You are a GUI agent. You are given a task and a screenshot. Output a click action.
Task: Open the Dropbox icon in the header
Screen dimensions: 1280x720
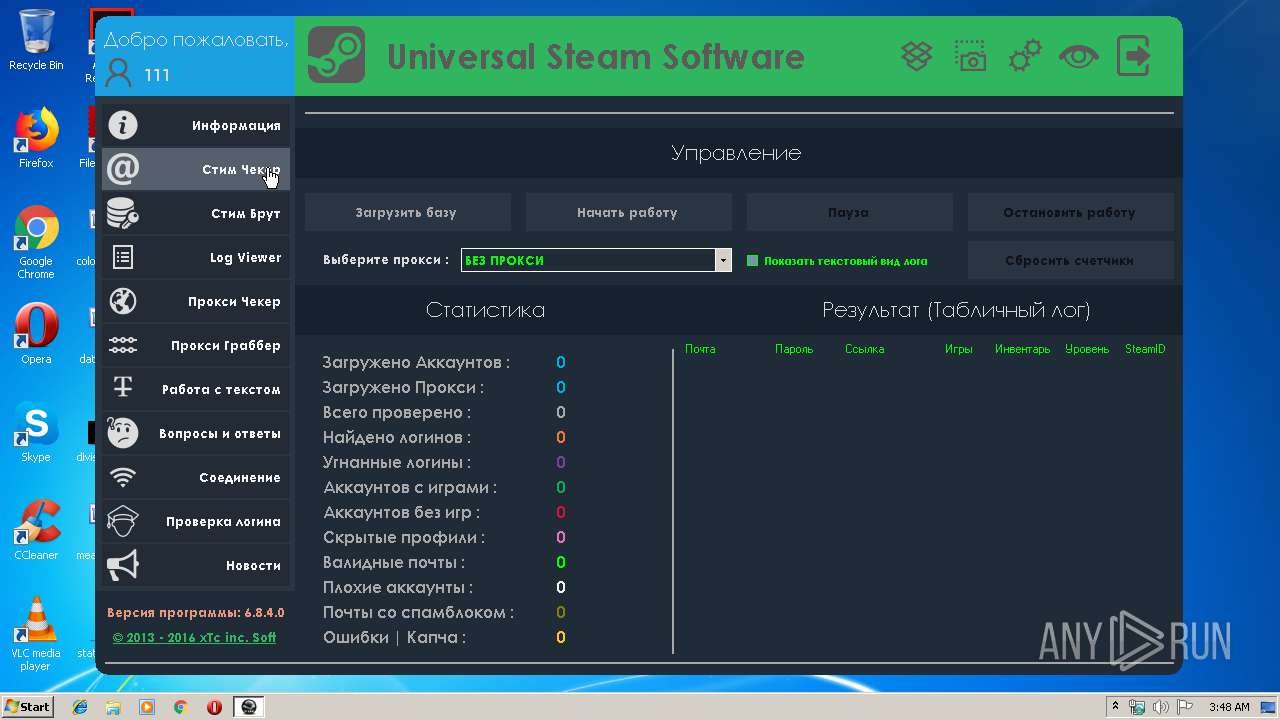(x=917, y=56)
